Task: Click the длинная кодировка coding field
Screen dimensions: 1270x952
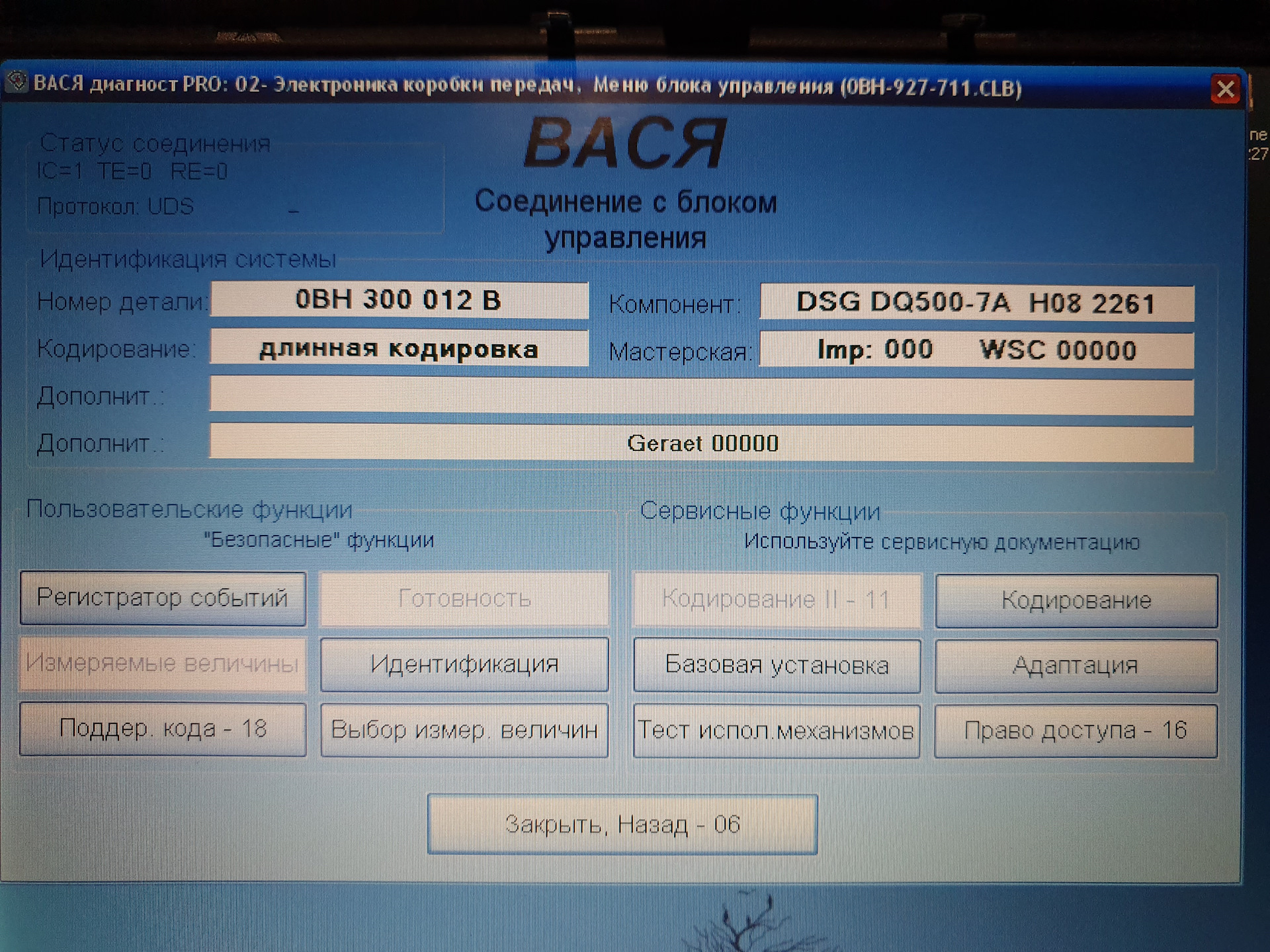Action: coord(399,348)
